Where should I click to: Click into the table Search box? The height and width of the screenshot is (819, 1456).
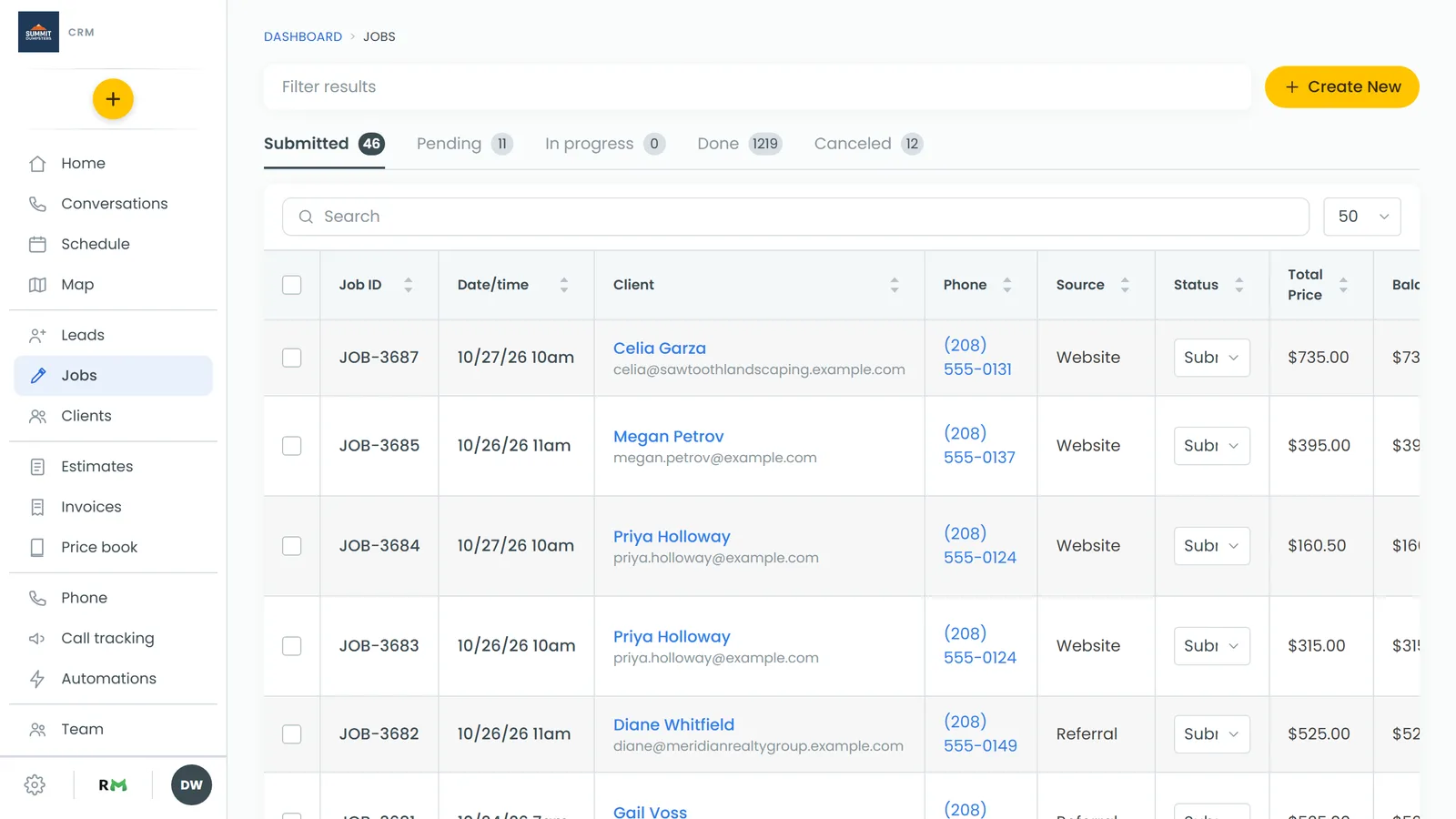[x=796, y=217]
